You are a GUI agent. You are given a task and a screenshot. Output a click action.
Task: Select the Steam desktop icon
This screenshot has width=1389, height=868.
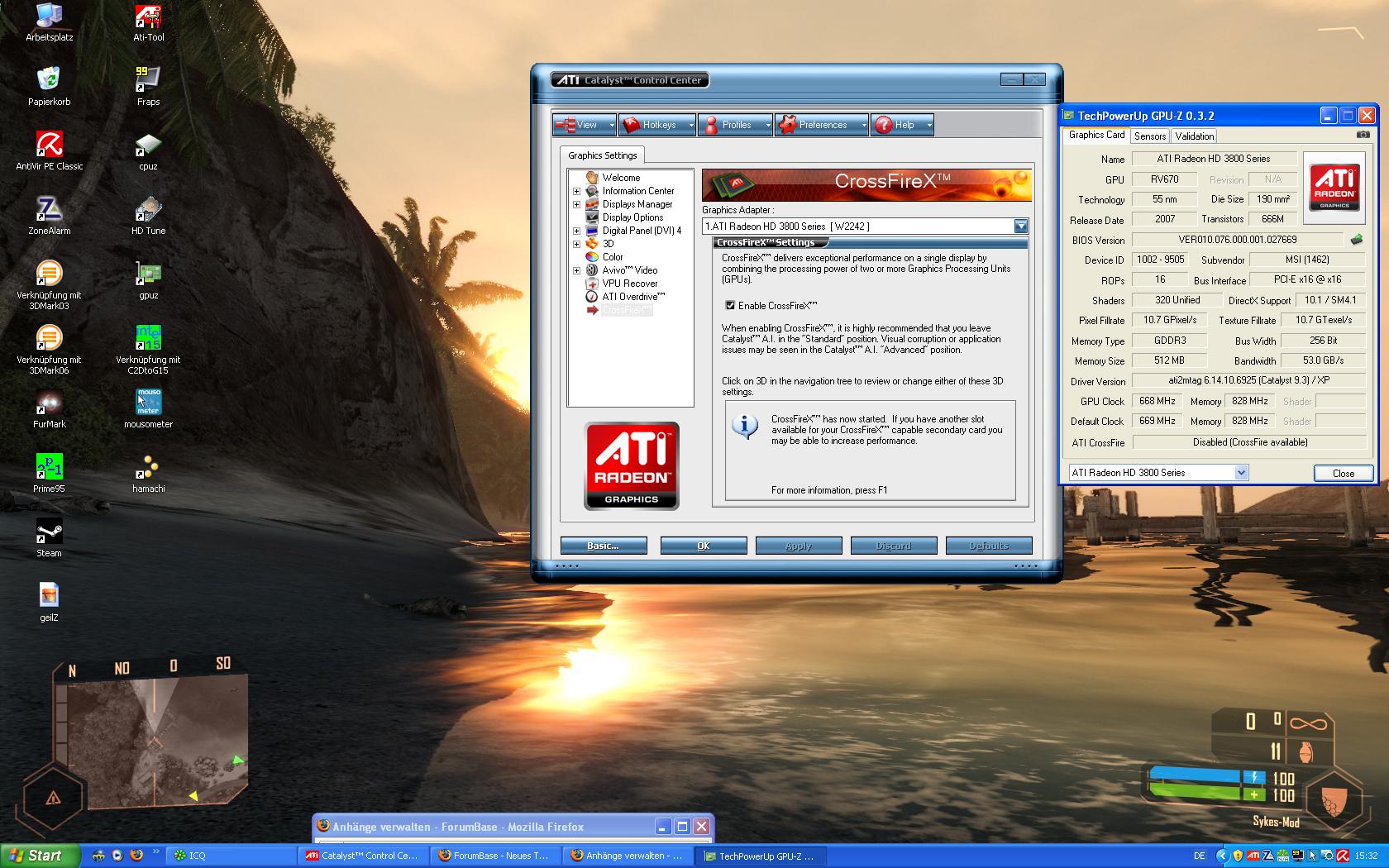(x=50, y=538)
